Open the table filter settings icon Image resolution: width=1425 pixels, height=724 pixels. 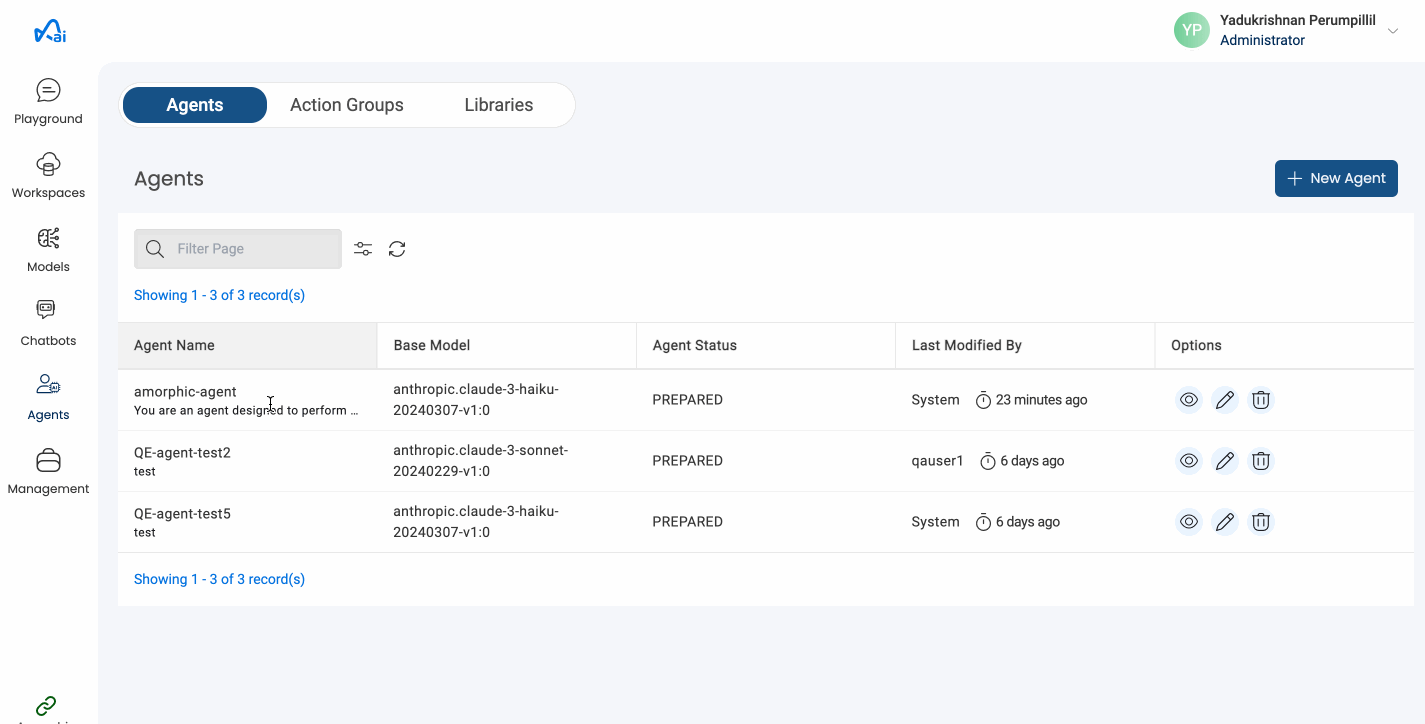pyautogui.click(x=363, y=249)
